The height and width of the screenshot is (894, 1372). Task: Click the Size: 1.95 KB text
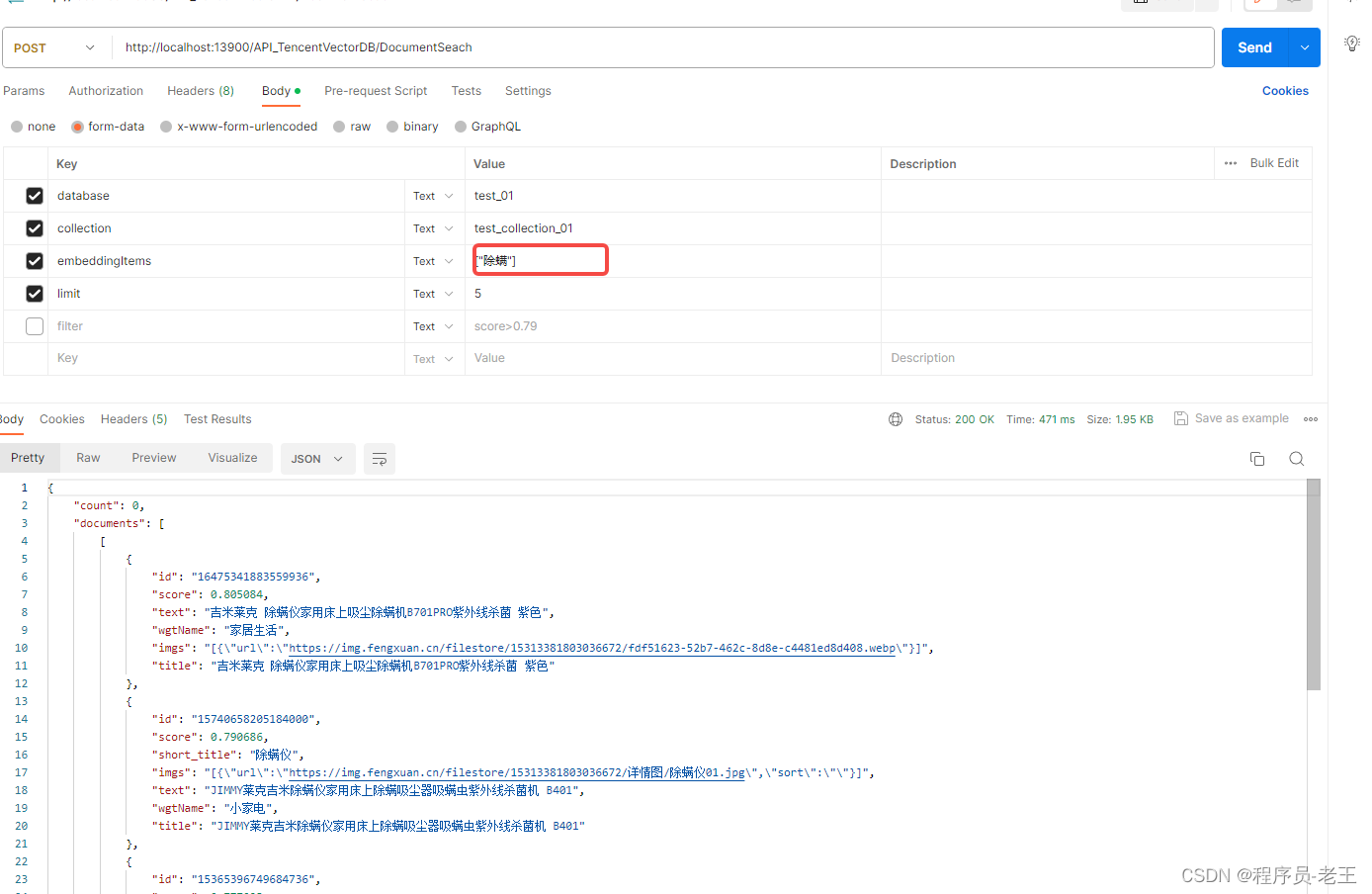click(1120, 419)
